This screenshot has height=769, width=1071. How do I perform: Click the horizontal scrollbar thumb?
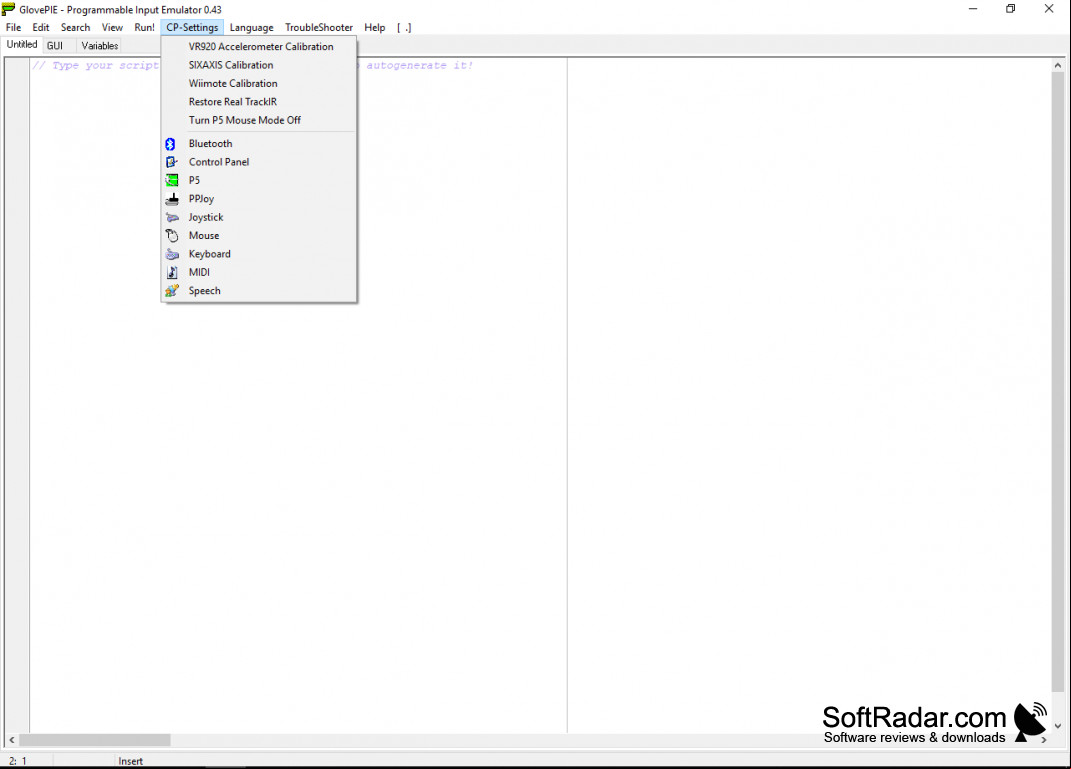click(95, 740)
